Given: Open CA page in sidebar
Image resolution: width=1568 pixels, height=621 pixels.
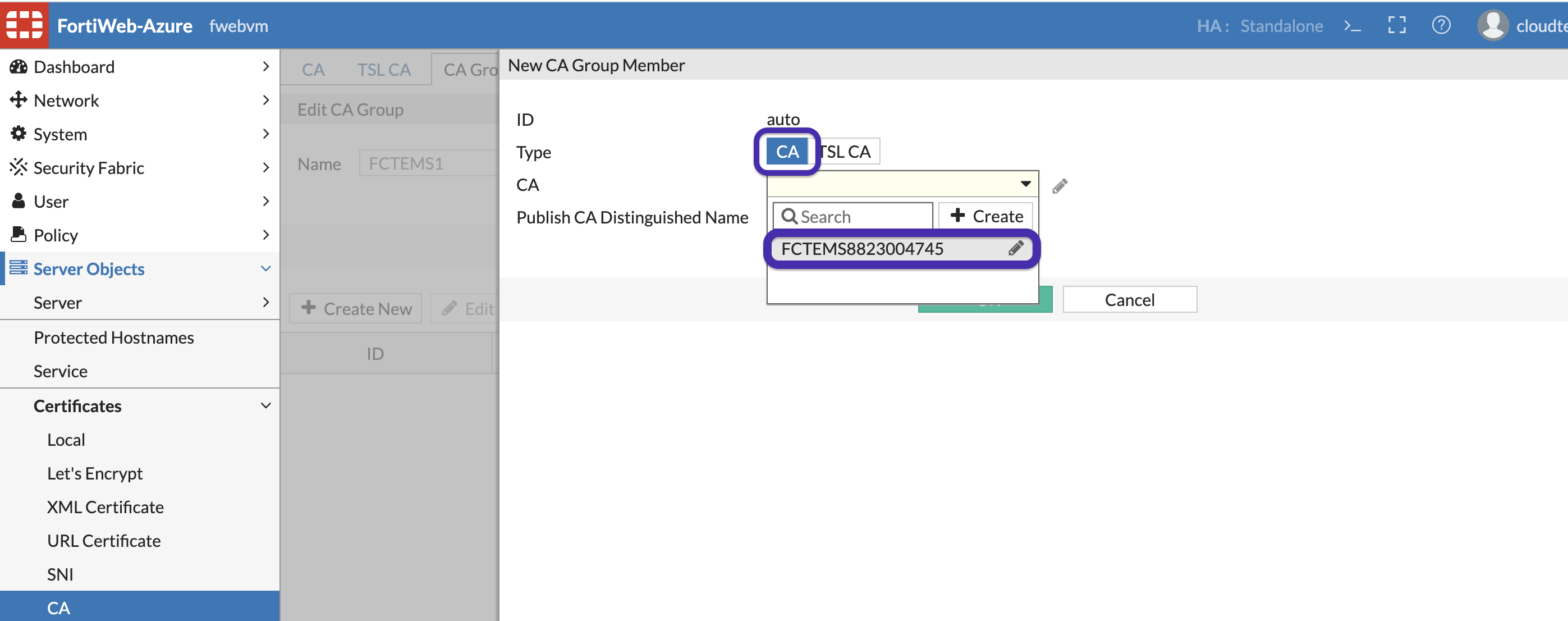Looking at the screenshot, I should [x=139, y=606].
